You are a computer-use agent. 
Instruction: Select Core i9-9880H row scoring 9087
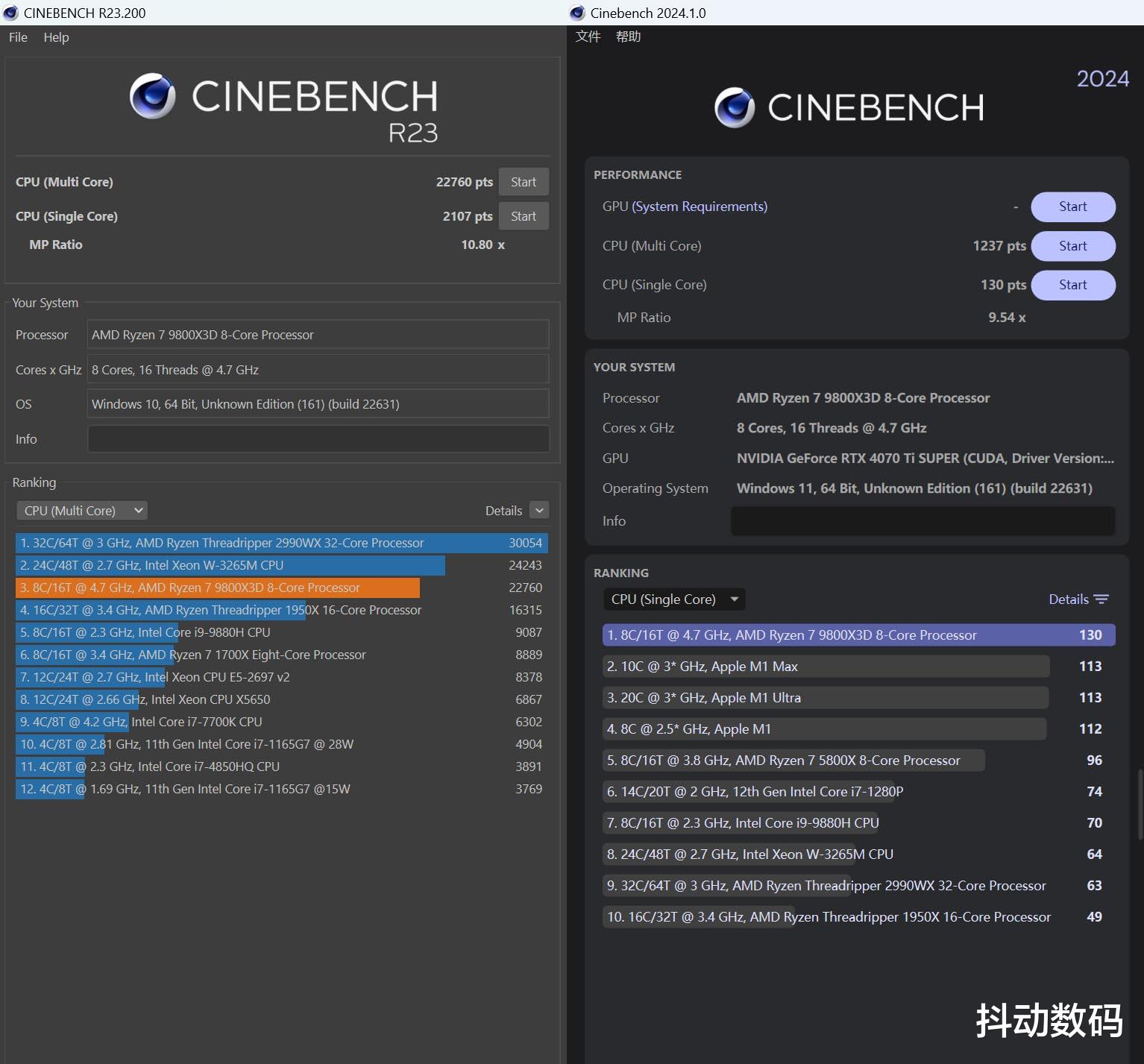[x=282, y=632]
